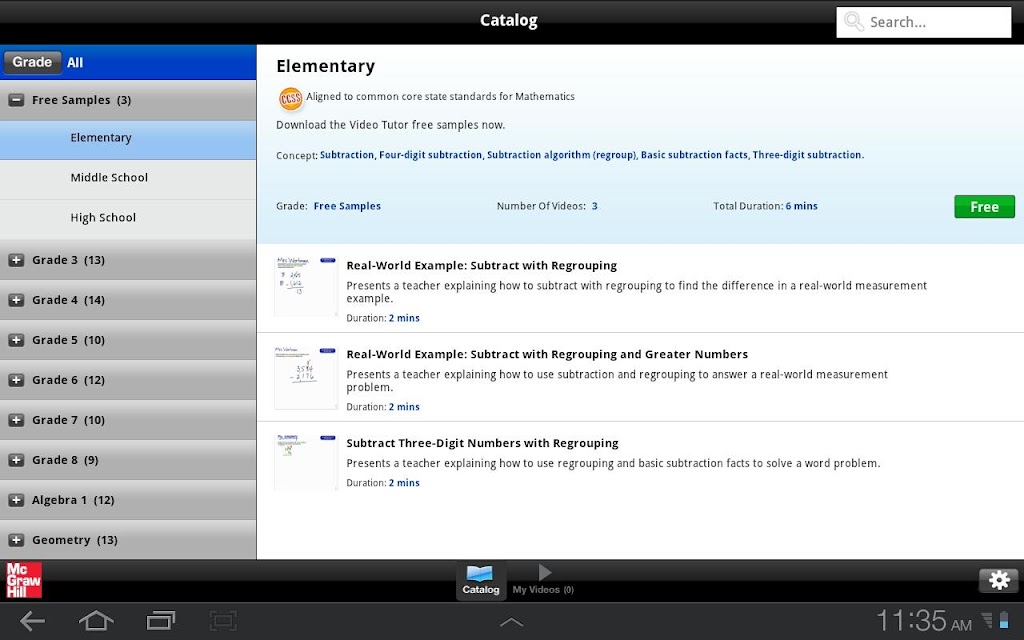This screenshot has width=1024, height=640.
Task: Click the magnifier icon in search box
Action: 854,22
